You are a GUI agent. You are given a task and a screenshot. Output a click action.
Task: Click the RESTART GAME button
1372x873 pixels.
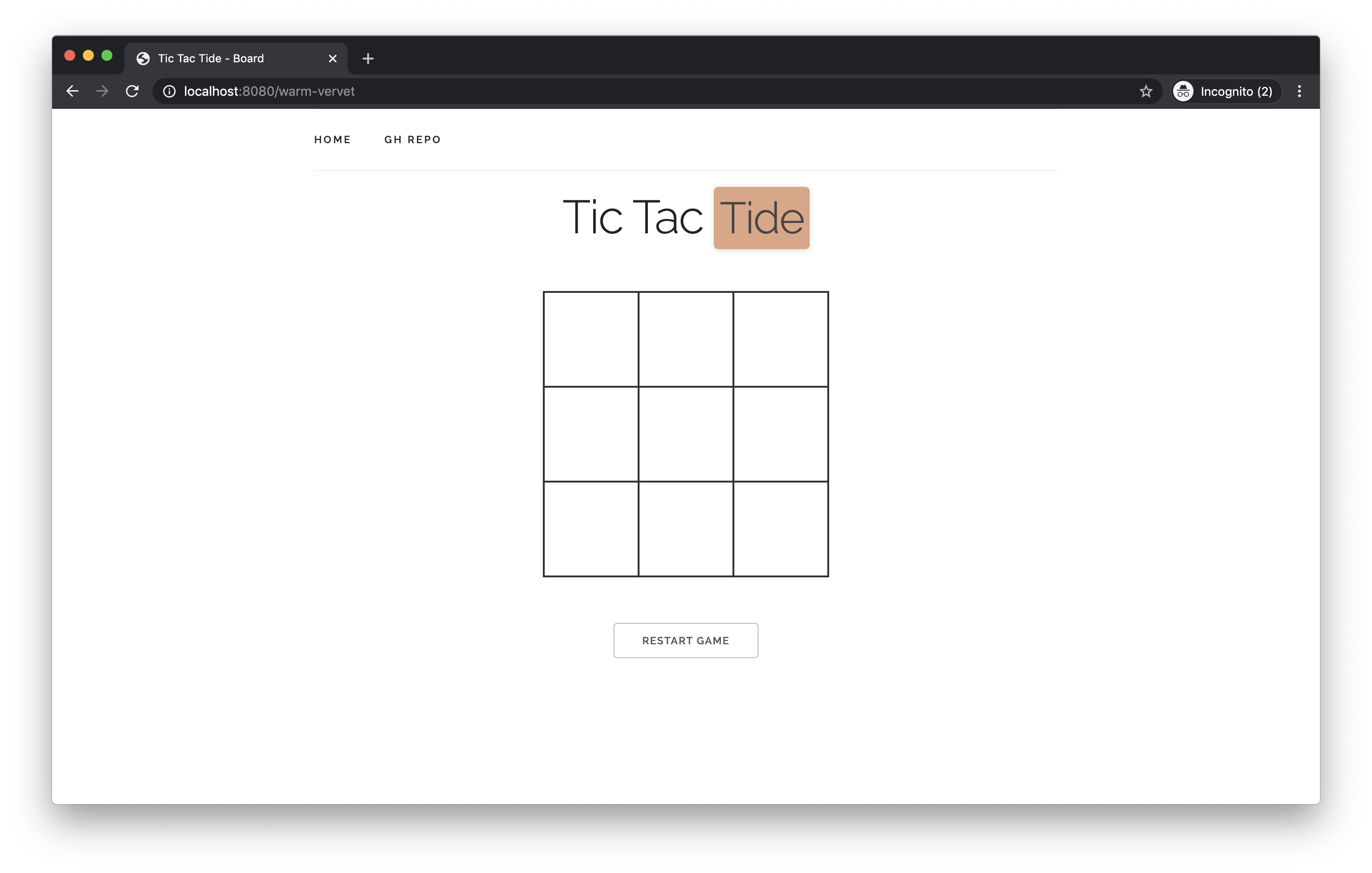(686, 641)
